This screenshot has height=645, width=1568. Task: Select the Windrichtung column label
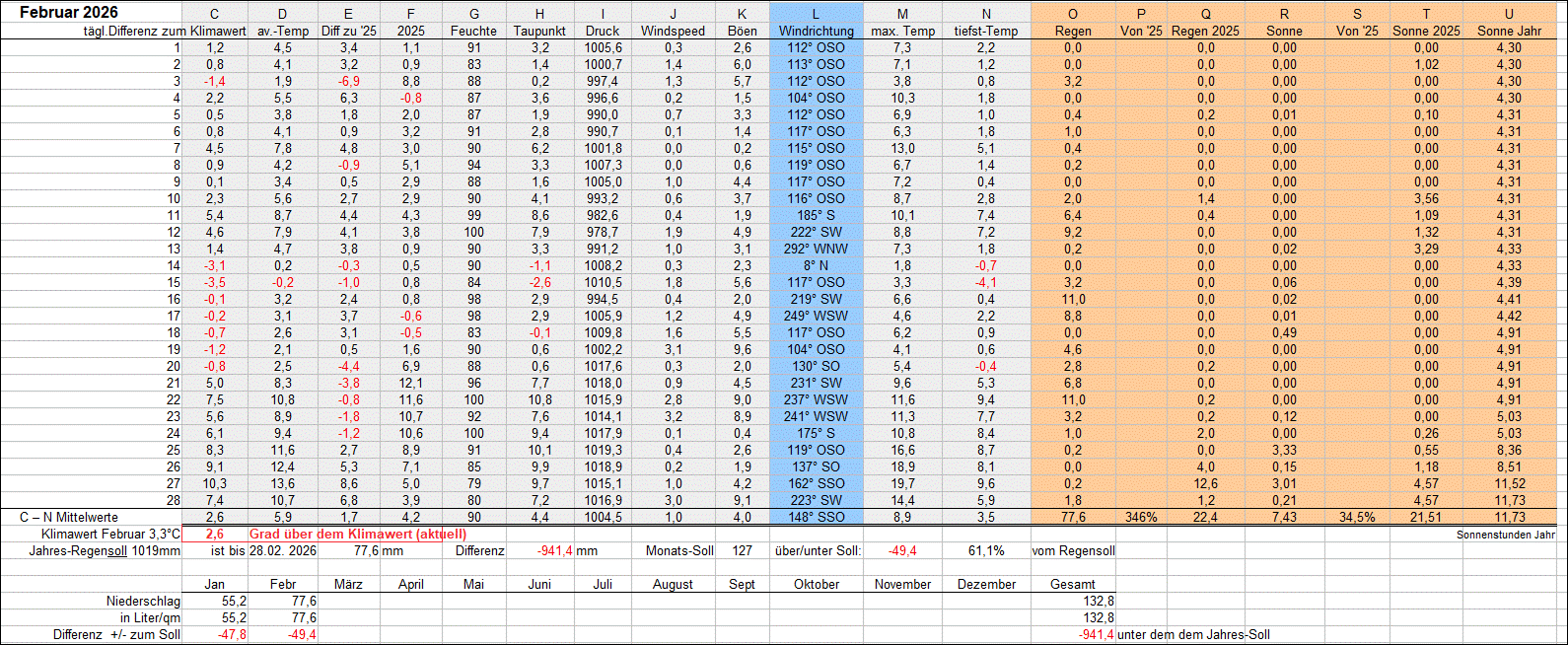[816, 31]
